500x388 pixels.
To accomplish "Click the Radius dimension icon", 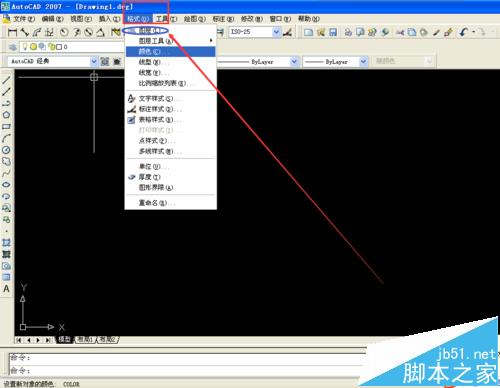I will point(64,32).
